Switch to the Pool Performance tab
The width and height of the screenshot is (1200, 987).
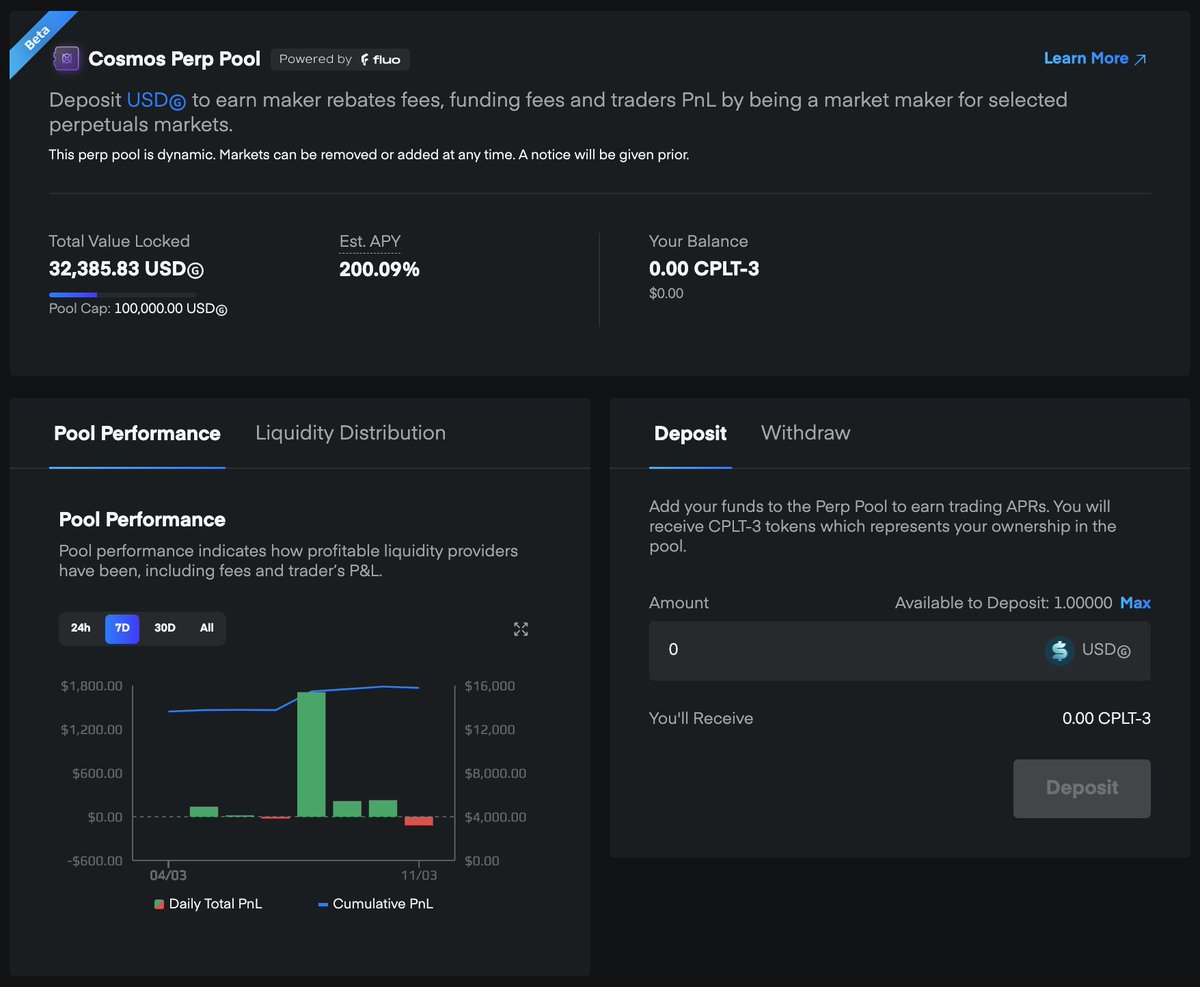point(137,434)
